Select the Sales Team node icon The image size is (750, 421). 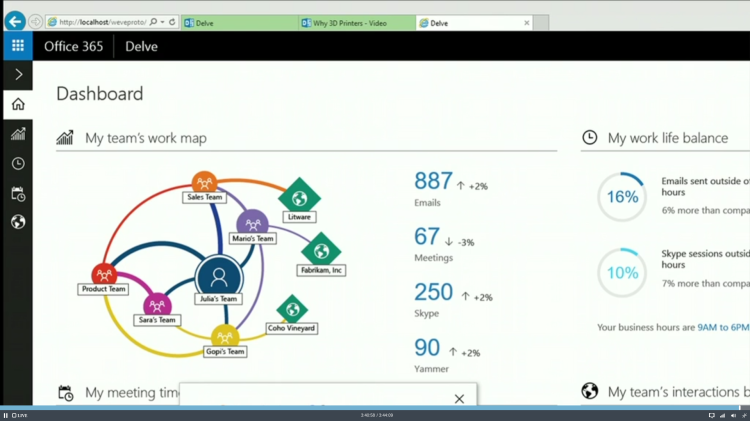(204, 182)
